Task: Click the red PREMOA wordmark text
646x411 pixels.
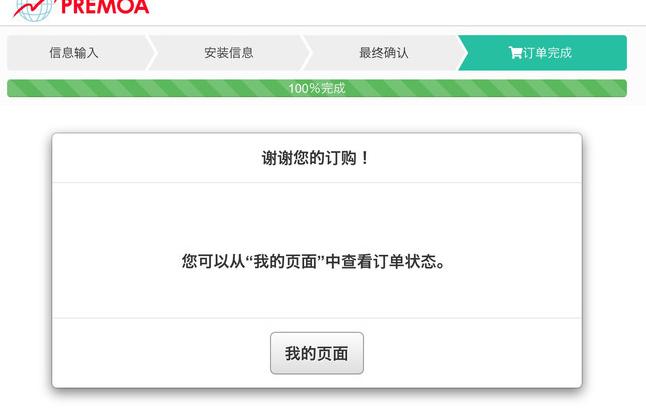Action: pyautogui.click(x=105, y=7)
